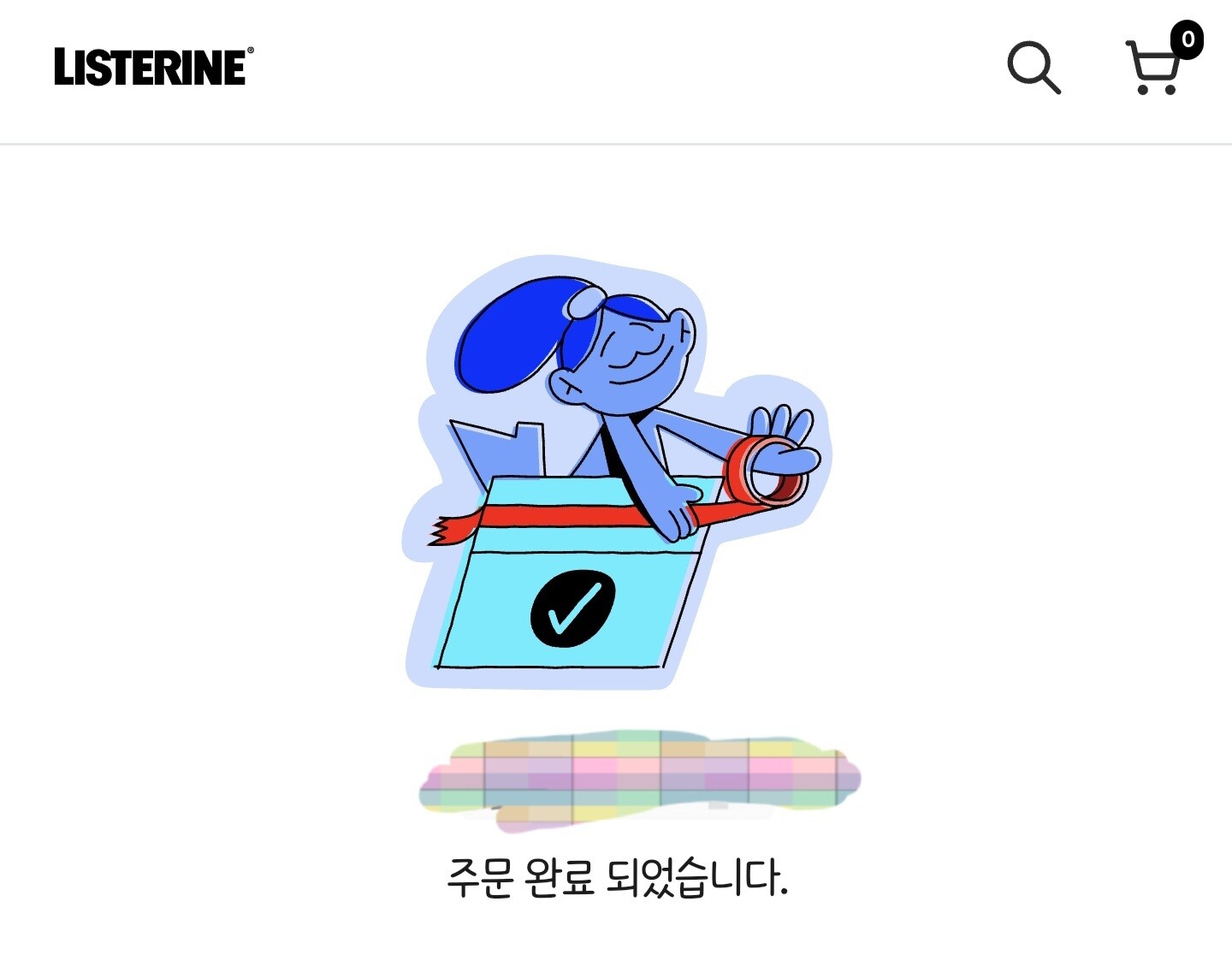Tap the registered trademark symbol beside the logo

click(x=250, y=50)
